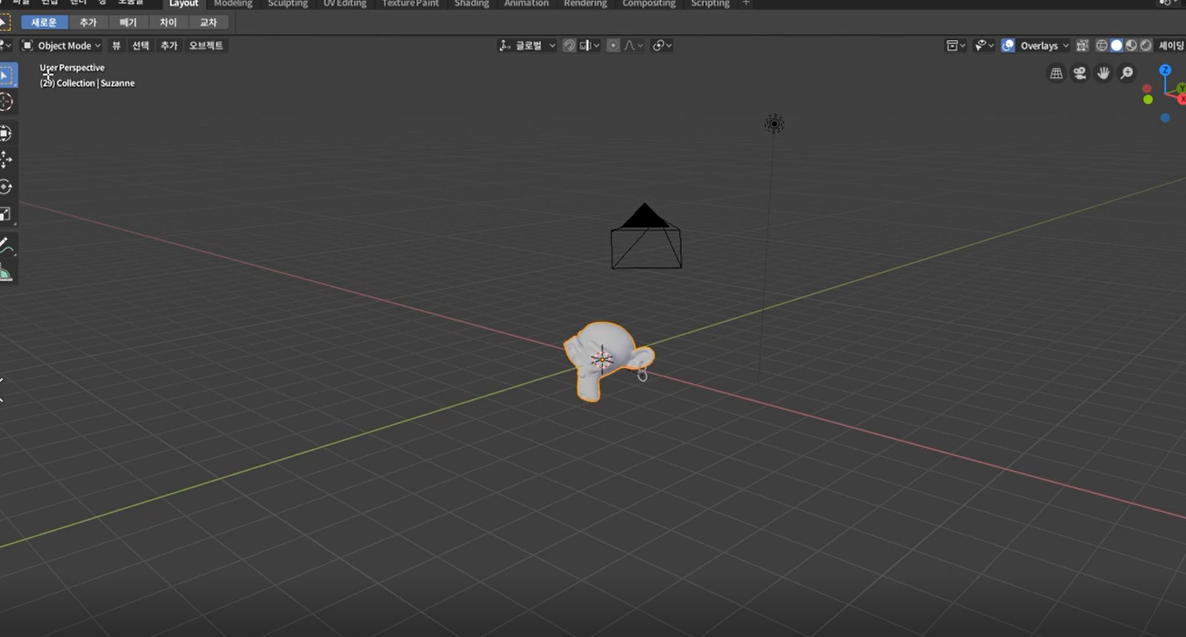Switch to the Shading workspace tab
This screenshot has width=1186, height=637.
click(471, 4)
